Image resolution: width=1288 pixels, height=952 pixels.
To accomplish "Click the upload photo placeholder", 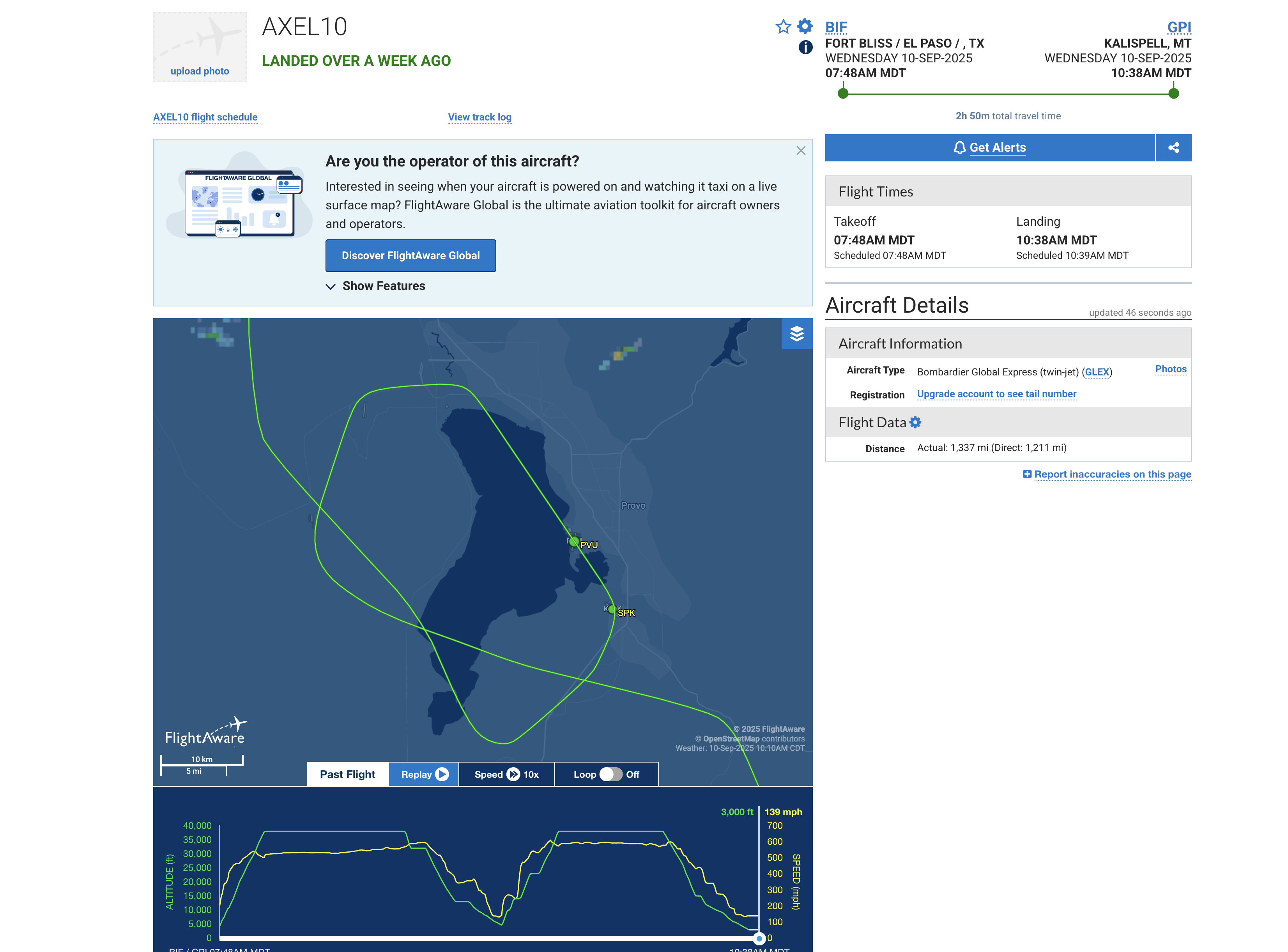I will (x=199, y=47).
